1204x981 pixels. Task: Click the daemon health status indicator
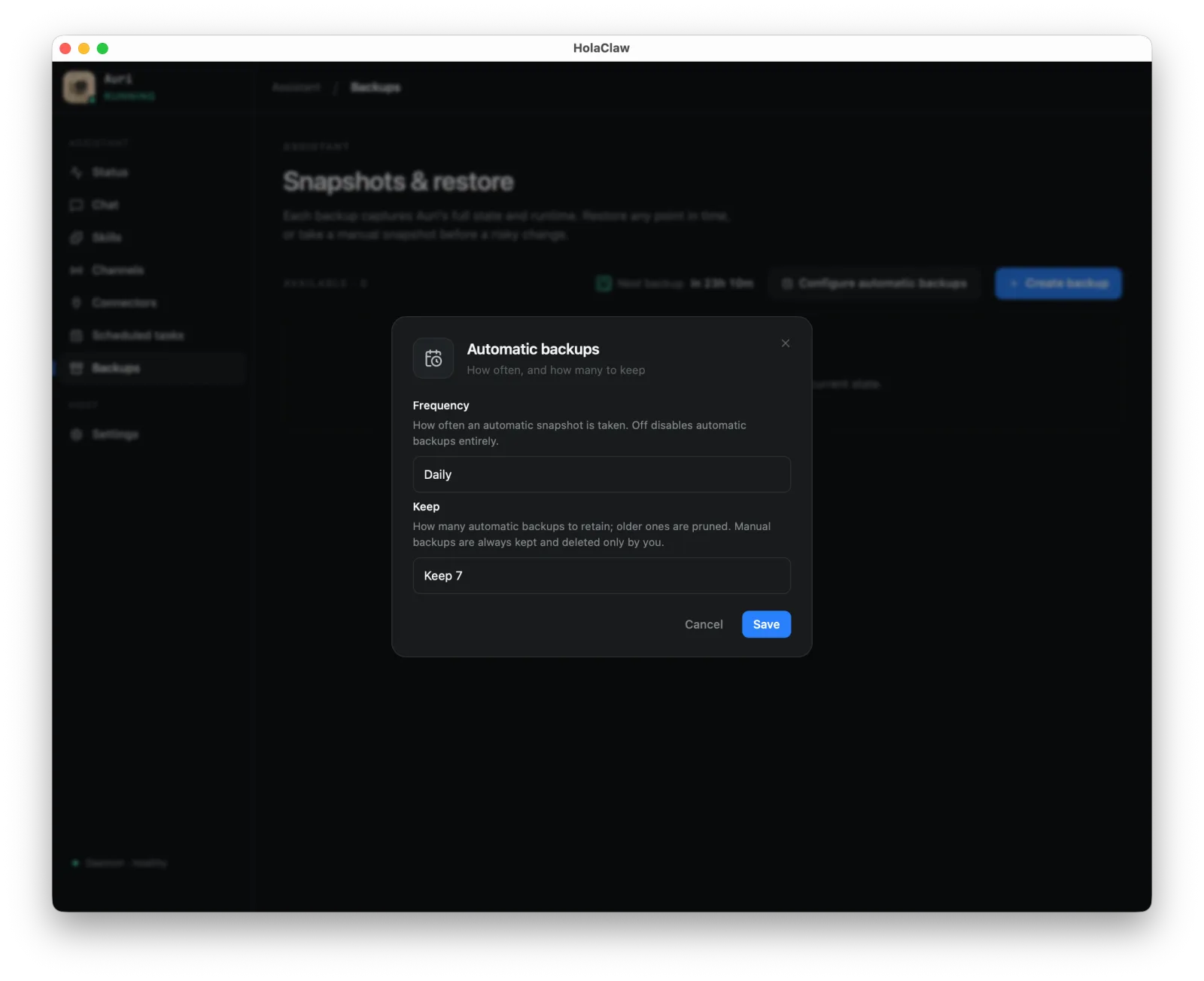pyautogui.click(x=120, y=863)
